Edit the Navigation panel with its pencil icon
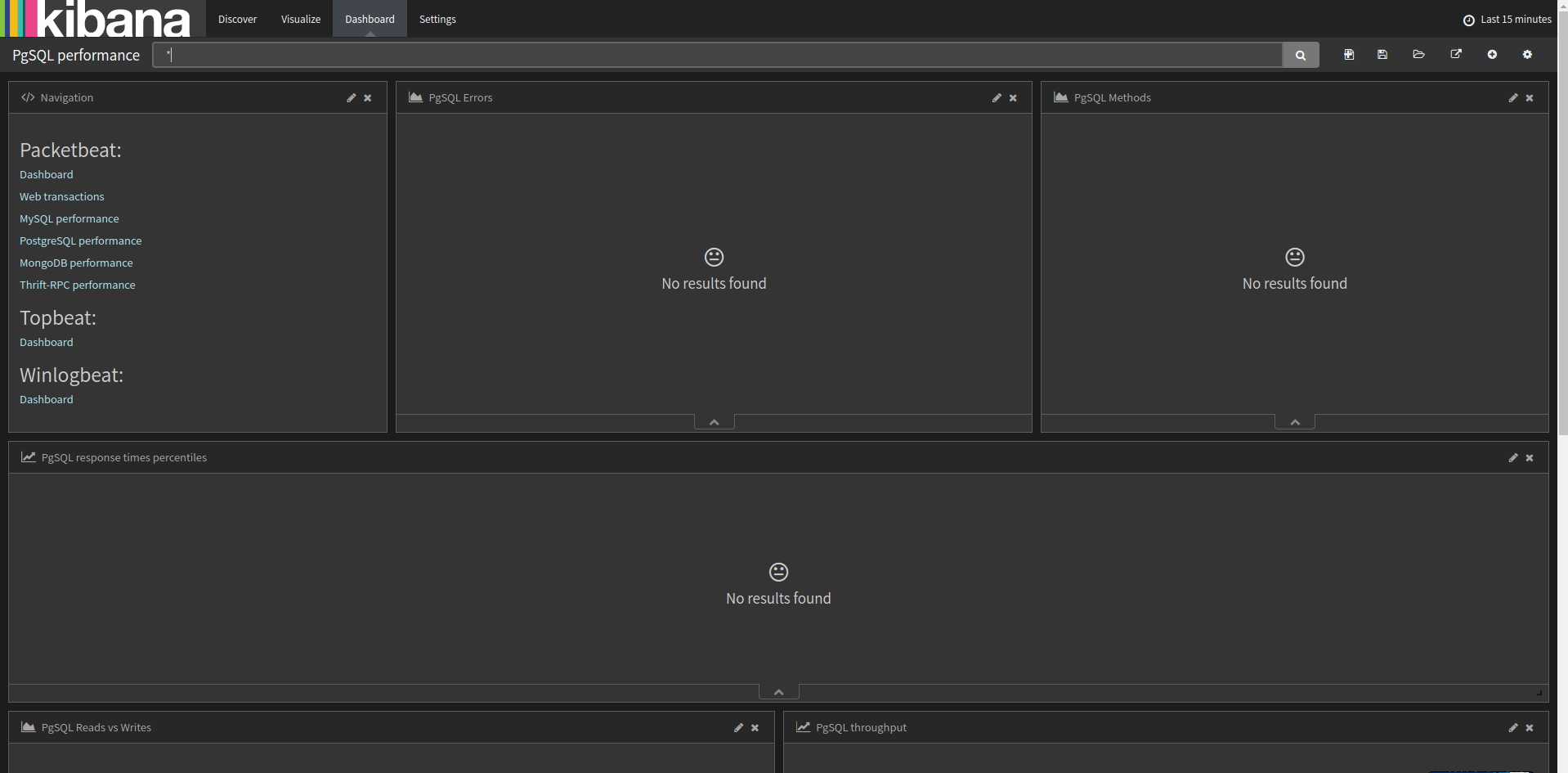The height and width of the screenshot is (773, 1568). 352,98
